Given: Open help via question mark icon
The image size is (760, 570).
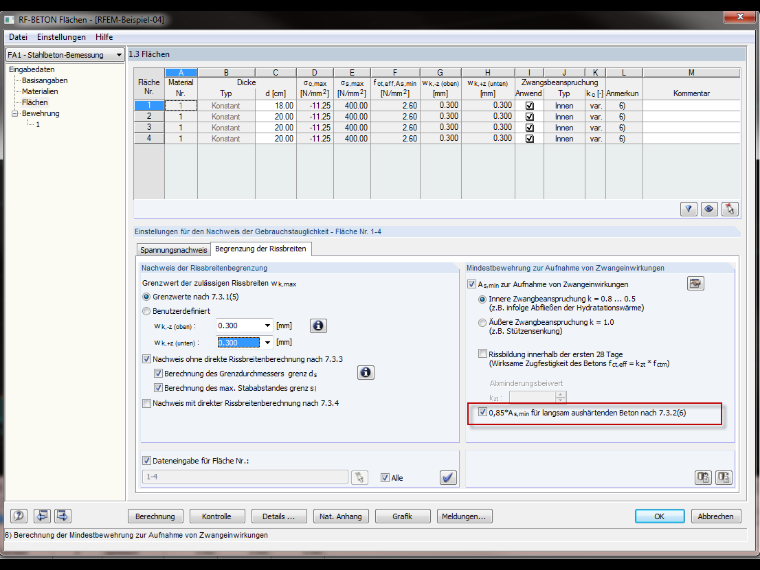Looking at the screenshot, I should [x=19, y=516].
